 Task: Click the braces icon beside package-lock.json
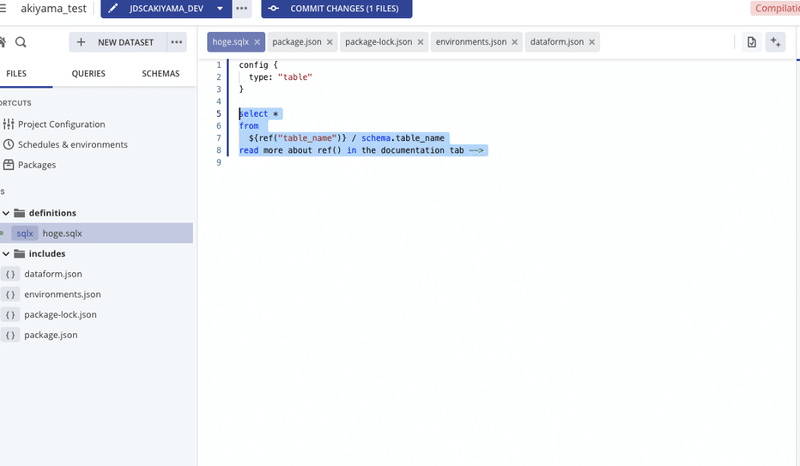click(10, 315)
